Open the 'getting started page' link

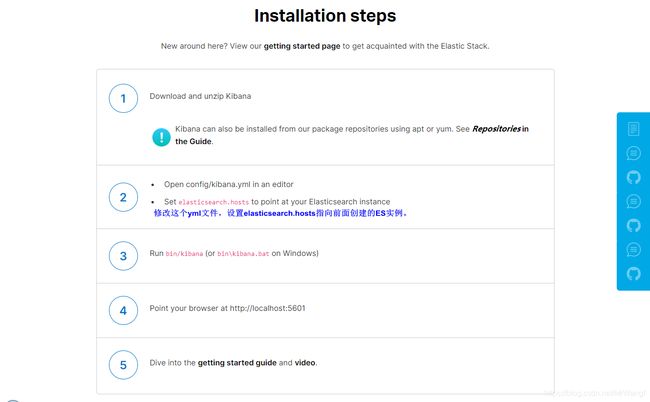coord(302,46)
